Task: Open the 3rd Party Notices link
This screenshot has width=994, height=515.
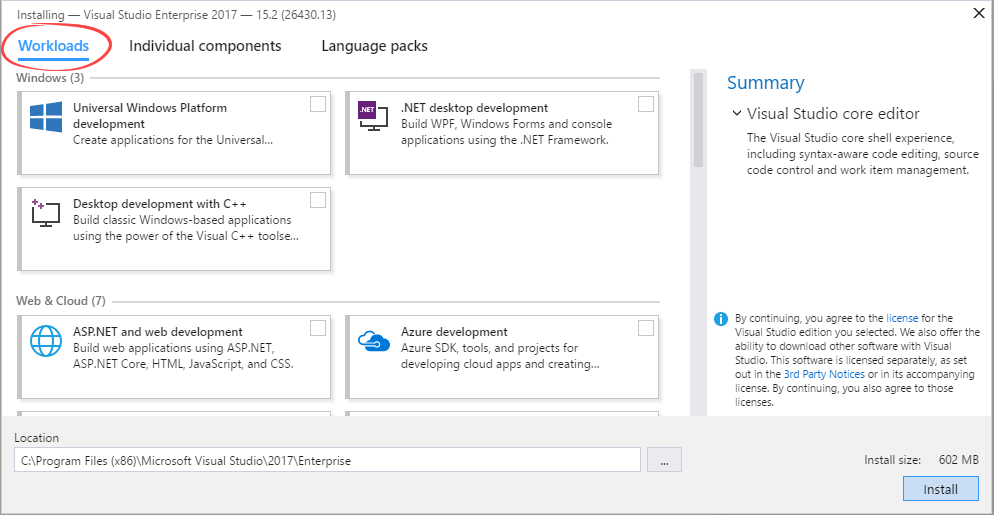Action: pyautogui.click(x=824, y=374)
